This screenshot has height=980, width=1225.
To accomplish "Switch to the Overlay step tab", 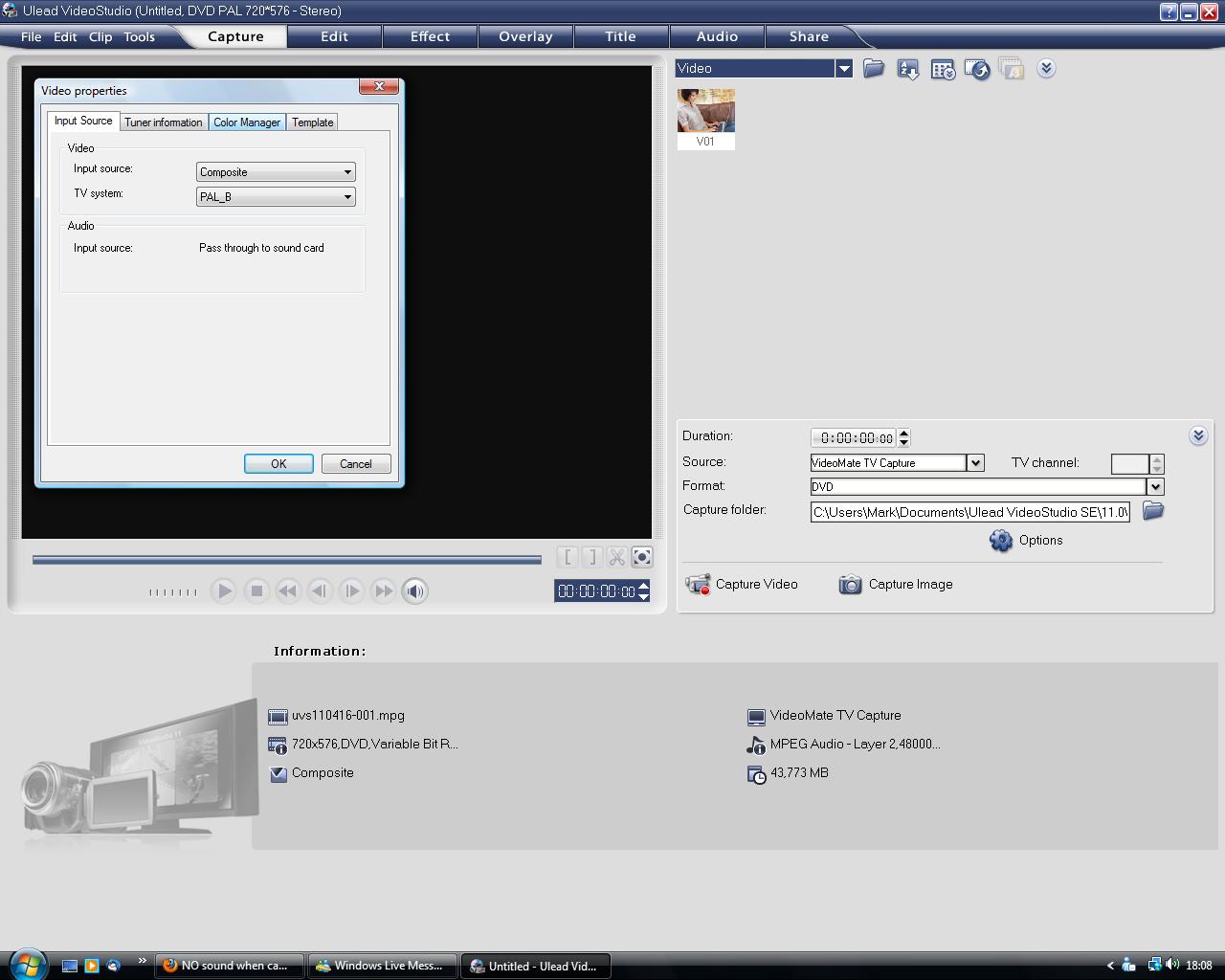I will pyautogui.click(x=525, y=36).
